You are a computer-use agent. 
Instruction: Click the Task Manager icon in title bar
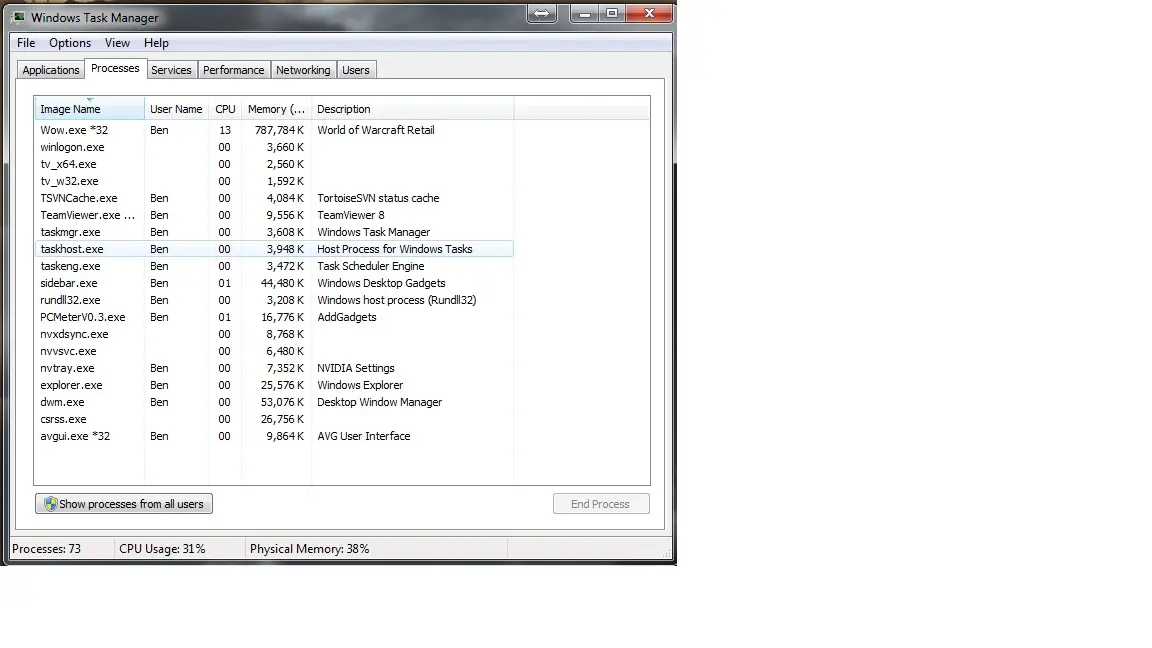(x=19, y=17)
